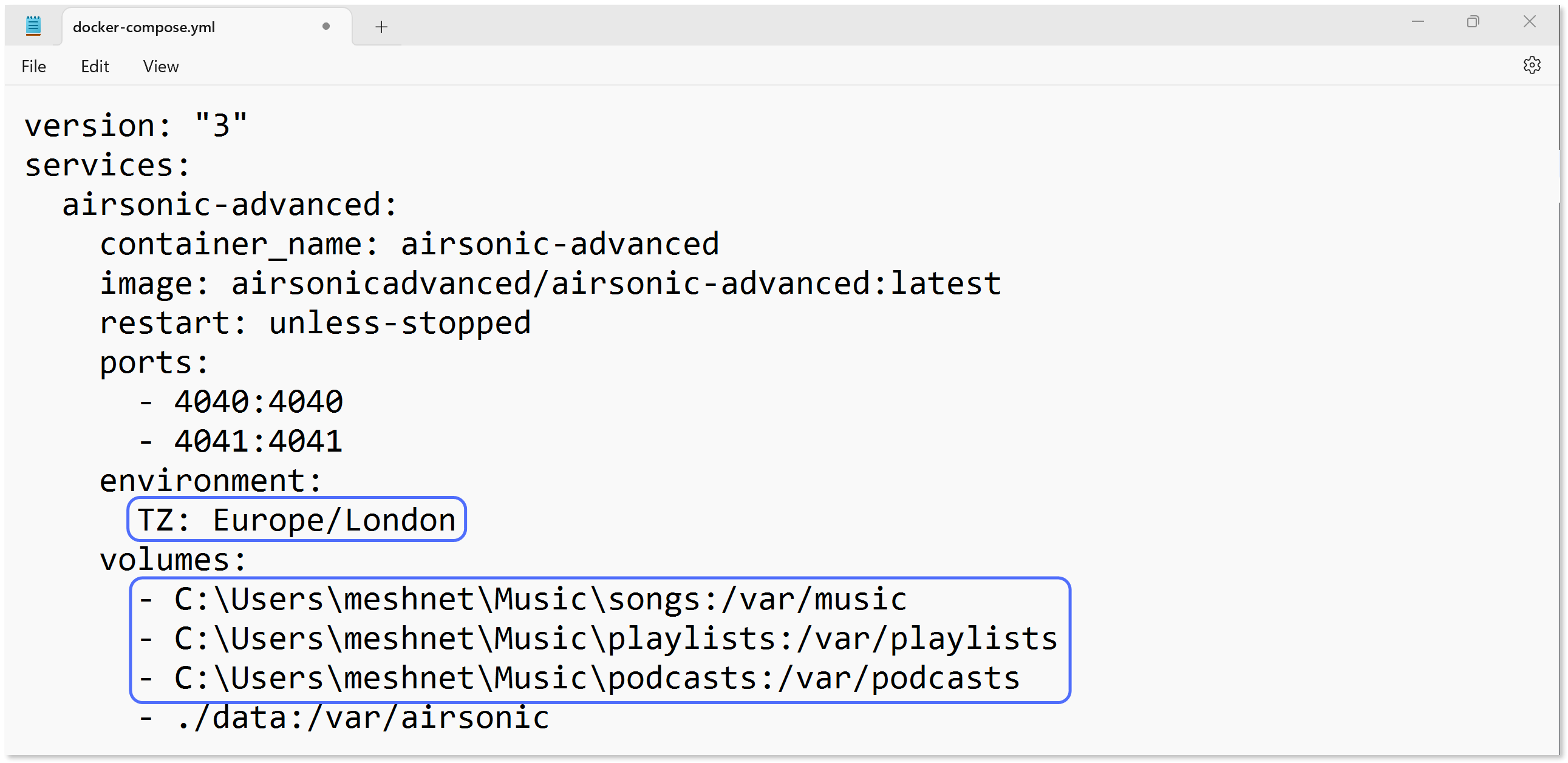
Task: Open Settings via the gear icon
Action: pyautogui.click(x=1533, y=66)
